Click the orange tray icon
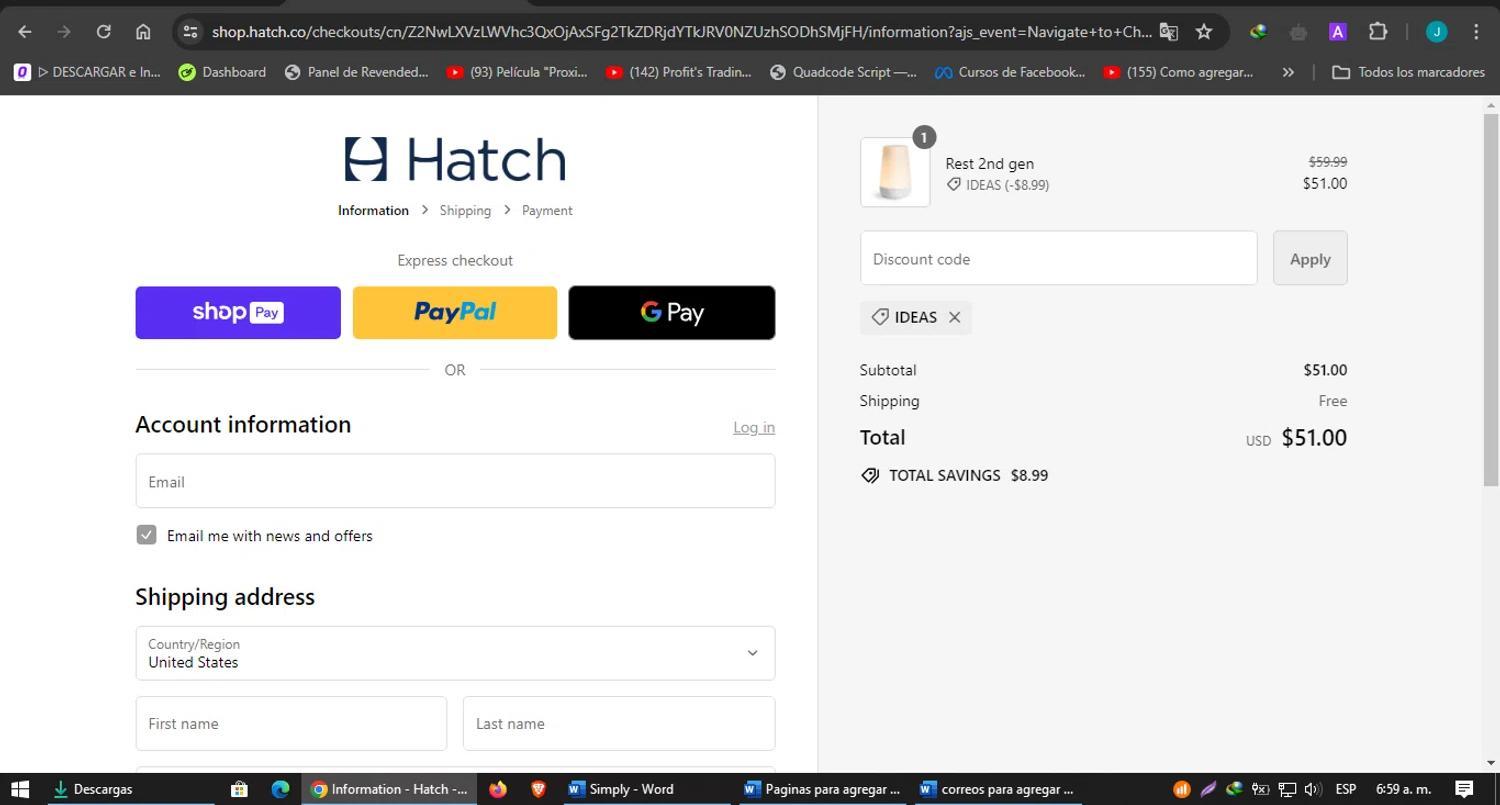Screen dimensions: 1500x805 click(x=1181, y=789)
